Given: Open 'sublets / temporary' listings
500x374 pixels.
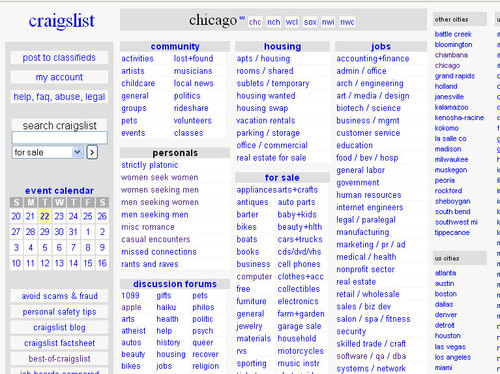Looking at the screenshot, I should pos(273,83).
